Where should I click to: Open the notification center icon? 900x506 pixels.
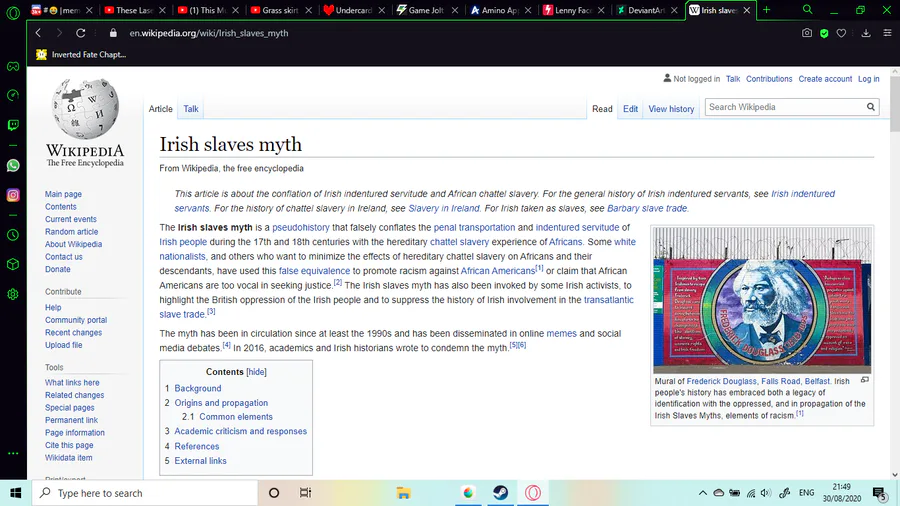(x=879, y=493)
